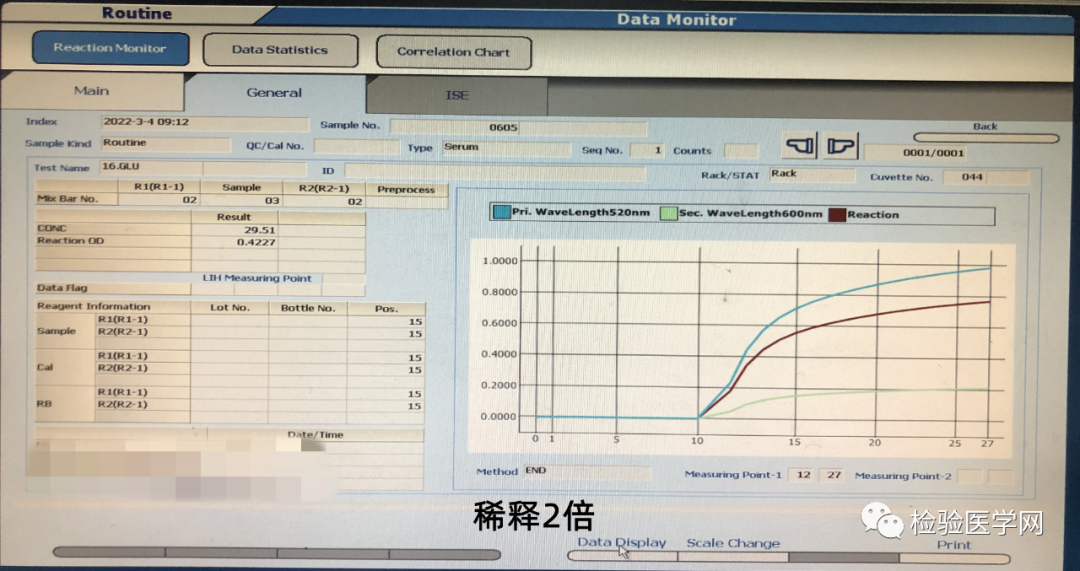Open the Reaction Monitor view
The image size is (1080, 571).
click(109, 48)
